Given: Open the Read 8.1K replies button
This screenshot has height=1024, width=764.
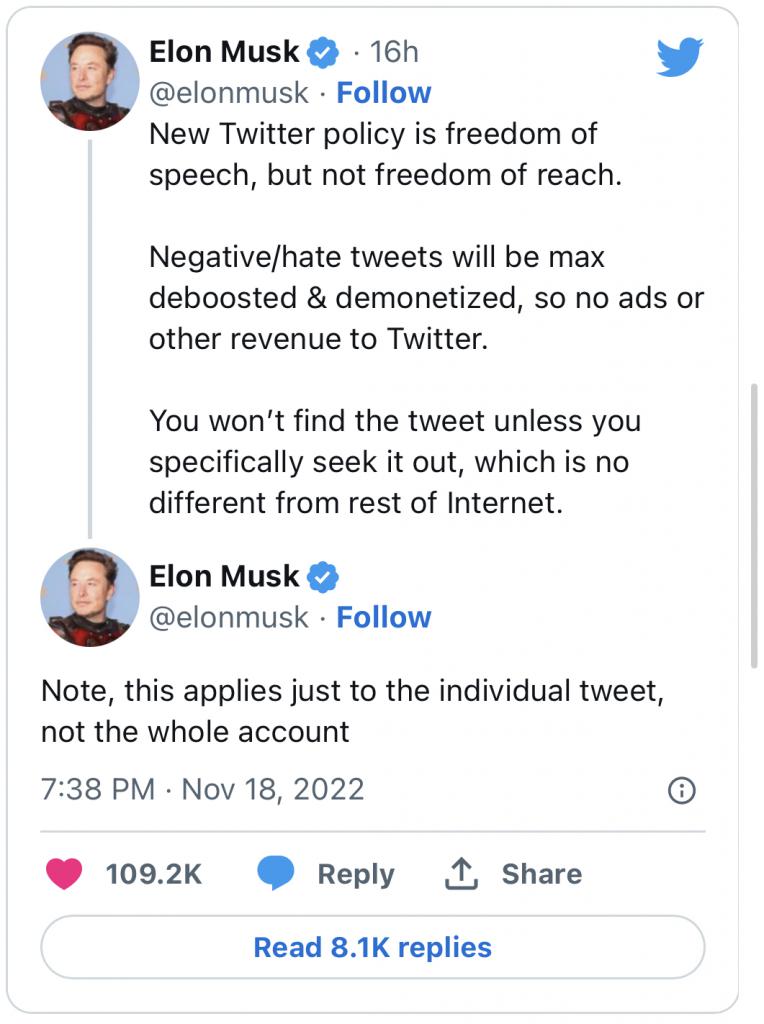Looking at the screenshot, I should tap(372, 947).
